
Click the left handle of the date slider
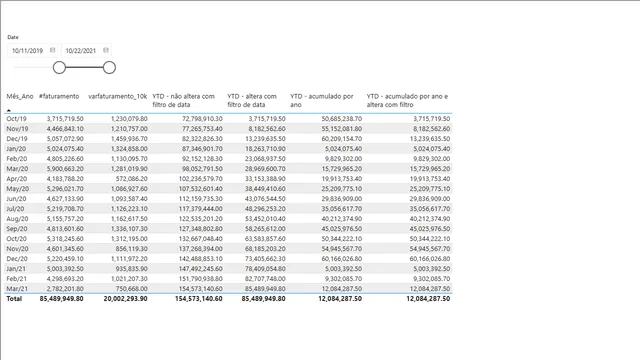point(60,68)
